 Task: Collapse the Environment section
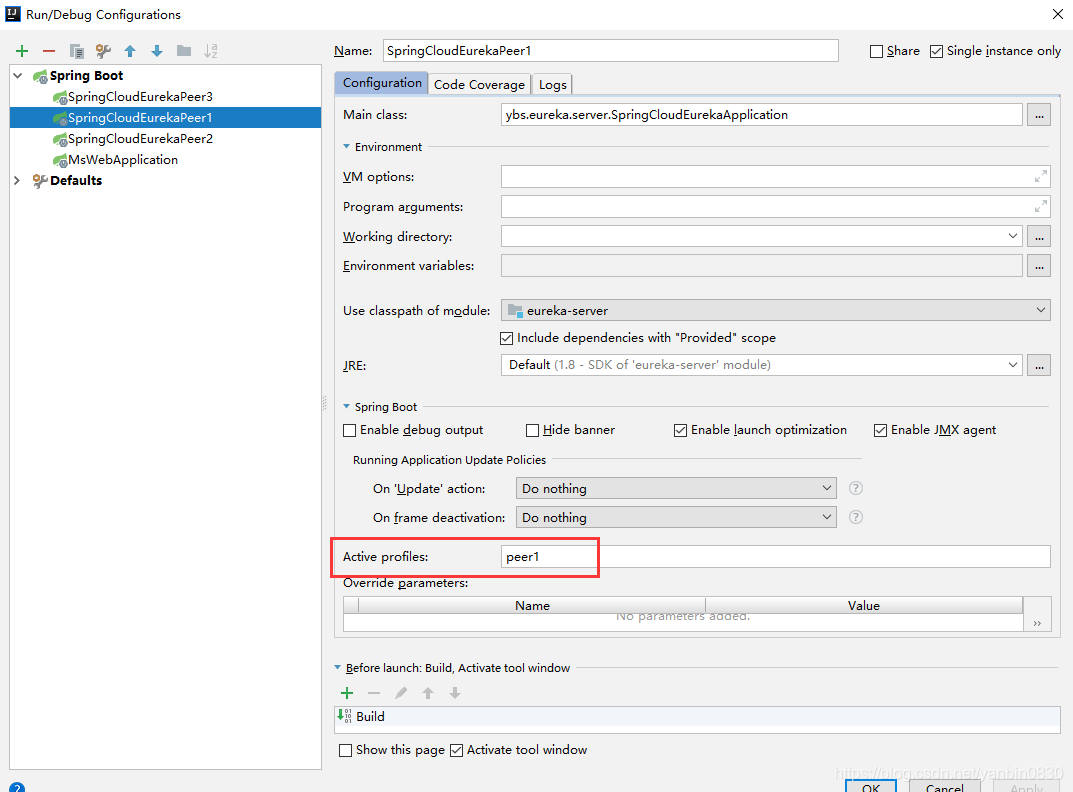(346, 146)
